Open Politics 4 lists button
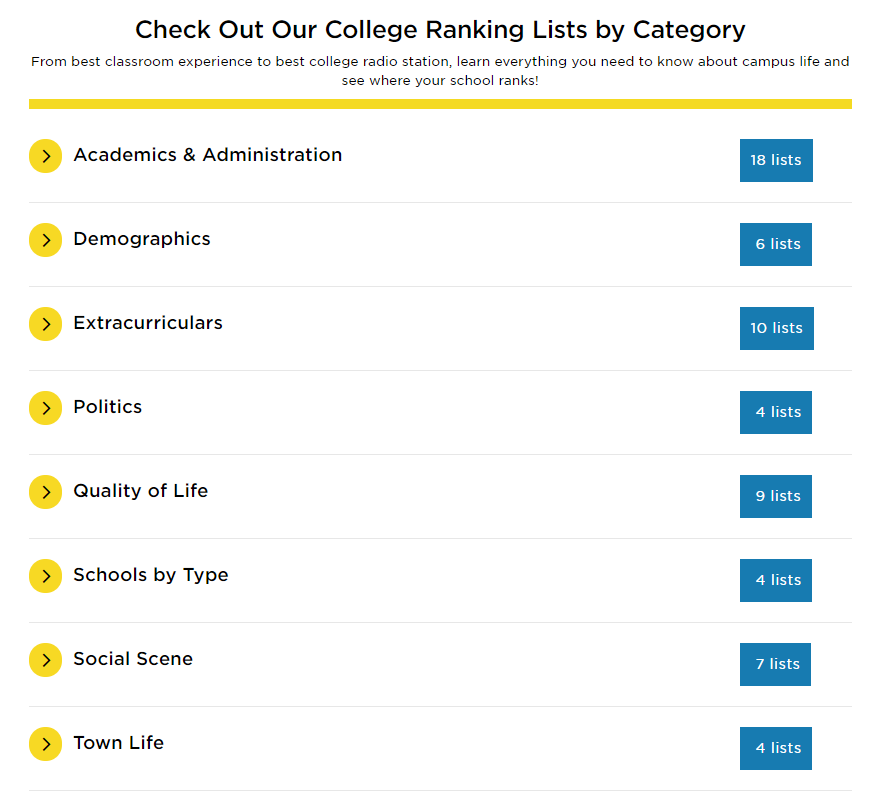Viewport: 887px width, 805px height. pos(776,412)
